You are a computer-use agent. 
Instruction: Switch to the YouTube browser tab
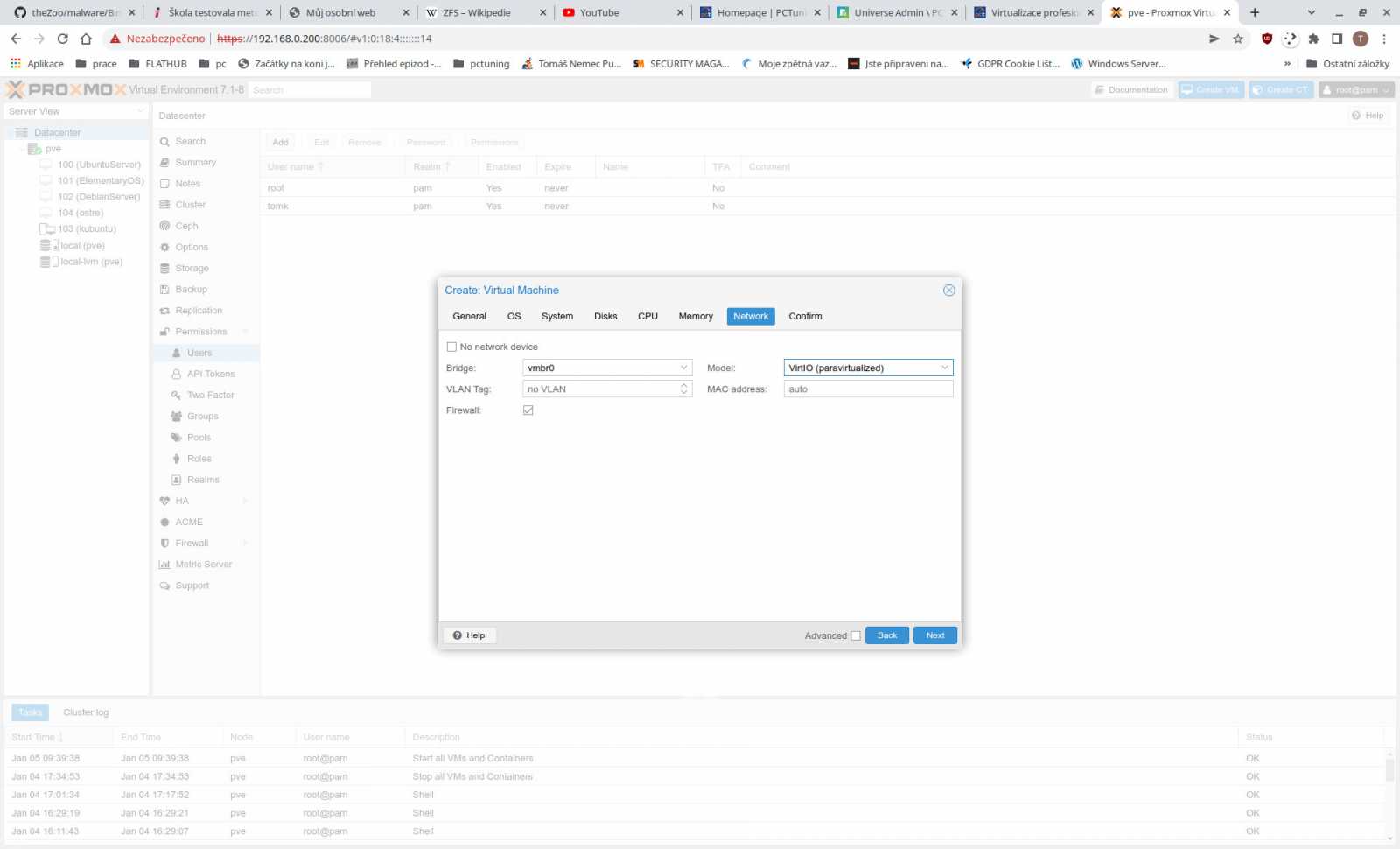tap(623, 12)
